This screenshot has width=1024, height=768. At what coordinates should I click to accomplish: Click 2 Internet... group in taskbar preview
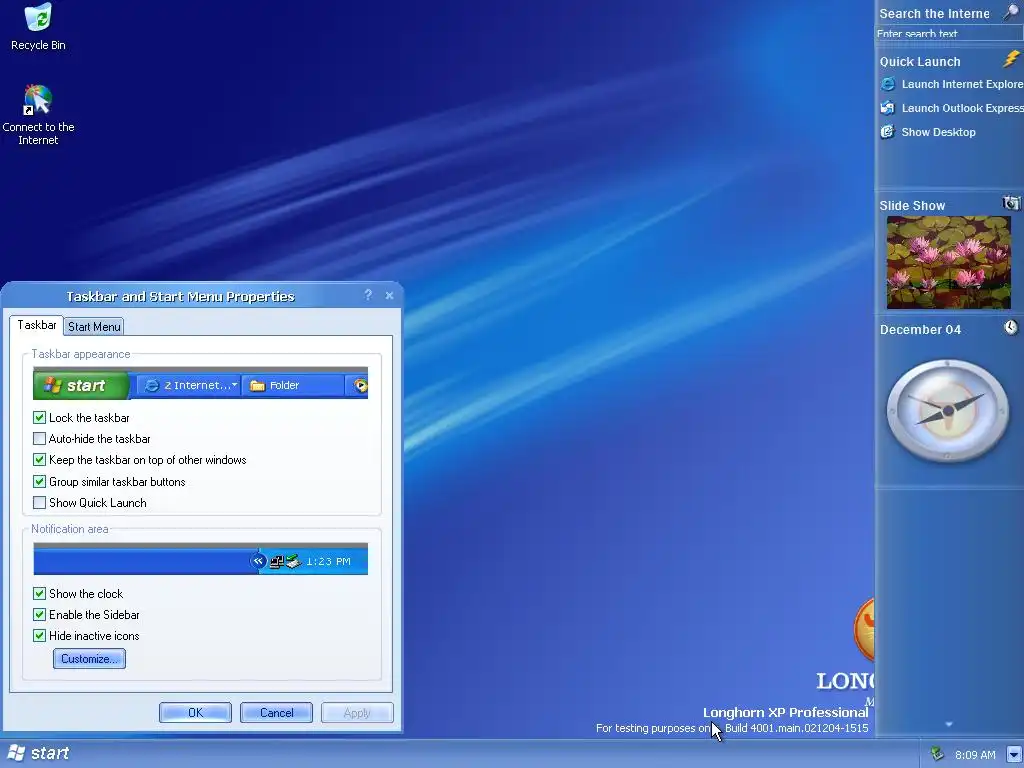190,385
